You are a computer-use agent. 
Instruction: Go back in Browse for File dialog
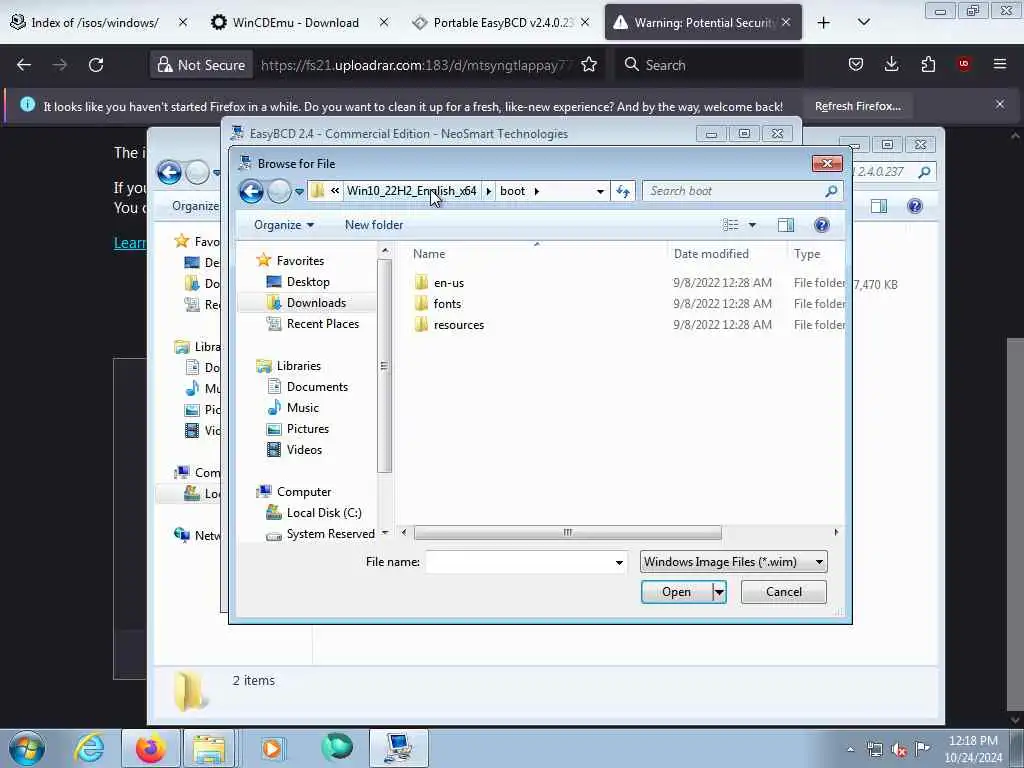click(x=251, y=191)
